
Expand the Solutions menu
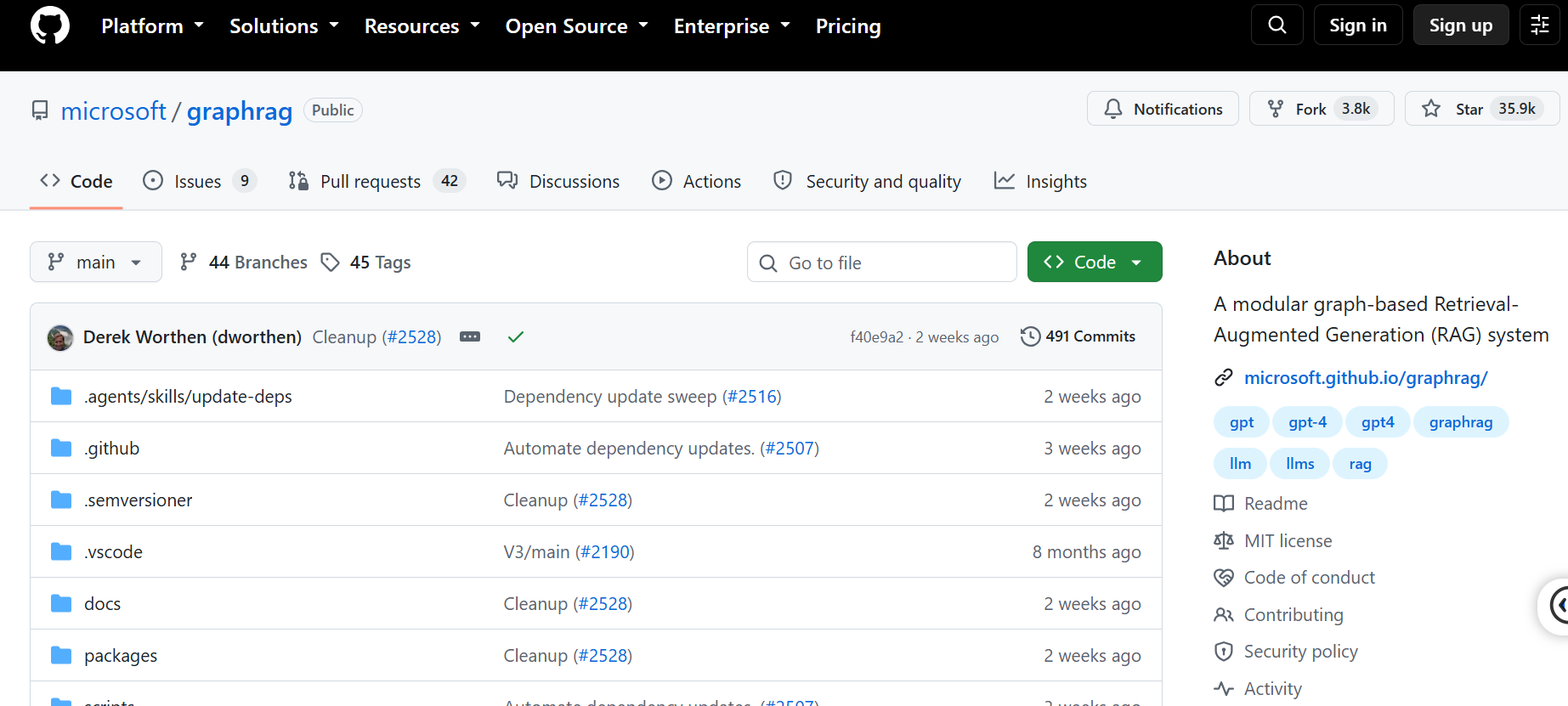coord(284,25)
